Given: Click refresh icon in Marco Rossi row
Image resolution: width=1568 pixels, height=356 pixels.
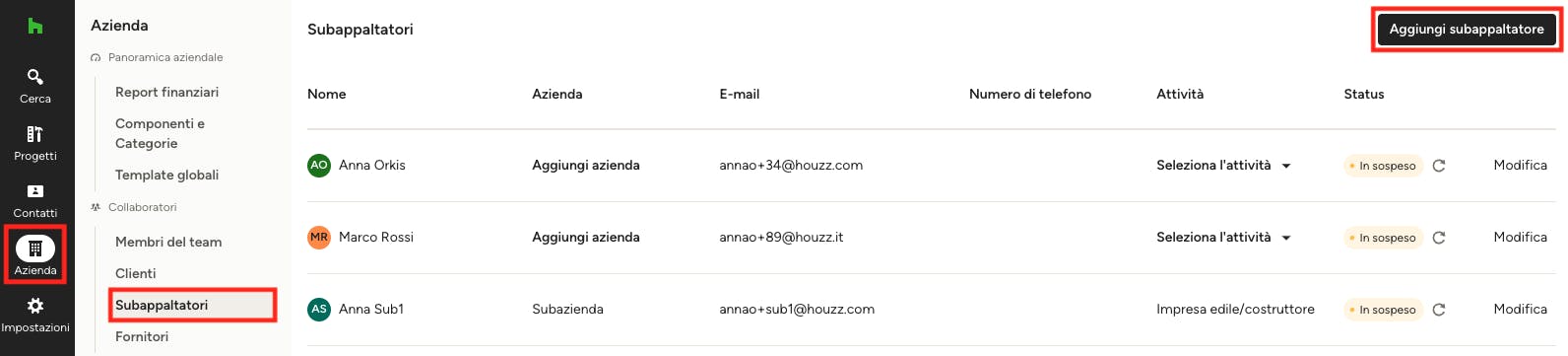Looking at the screenshot, I should pyautogui.click(x=1439, y=238).
